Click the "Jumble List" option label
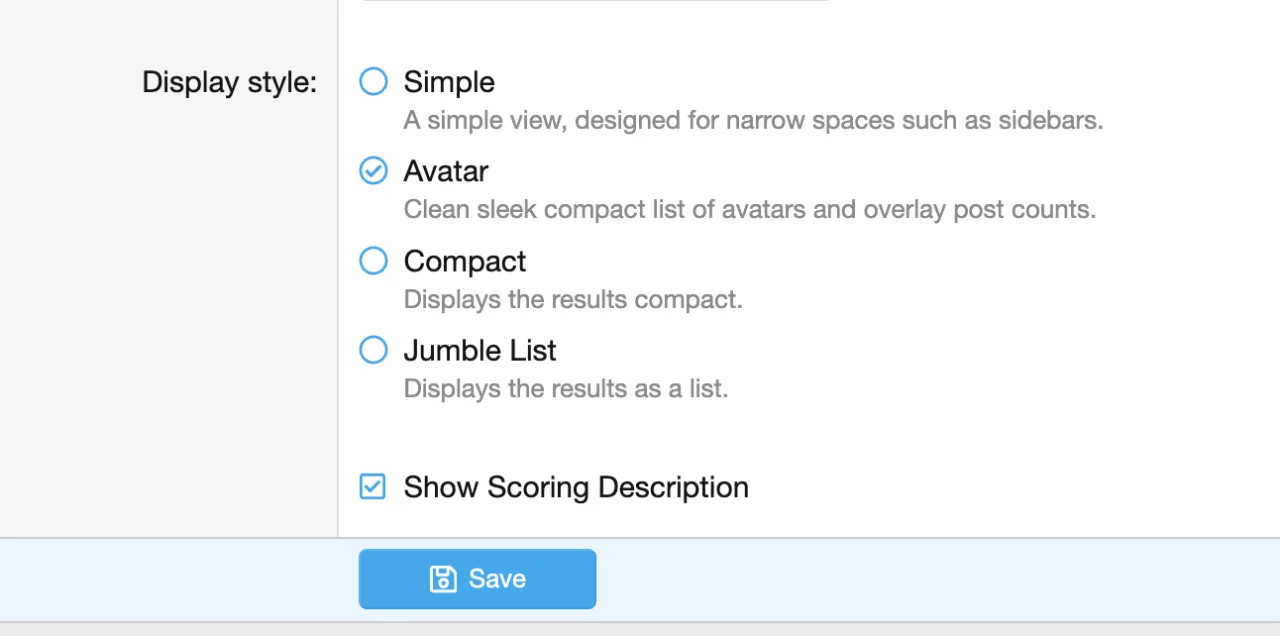This screenshot has height=636, width=1280. (480, 350)
